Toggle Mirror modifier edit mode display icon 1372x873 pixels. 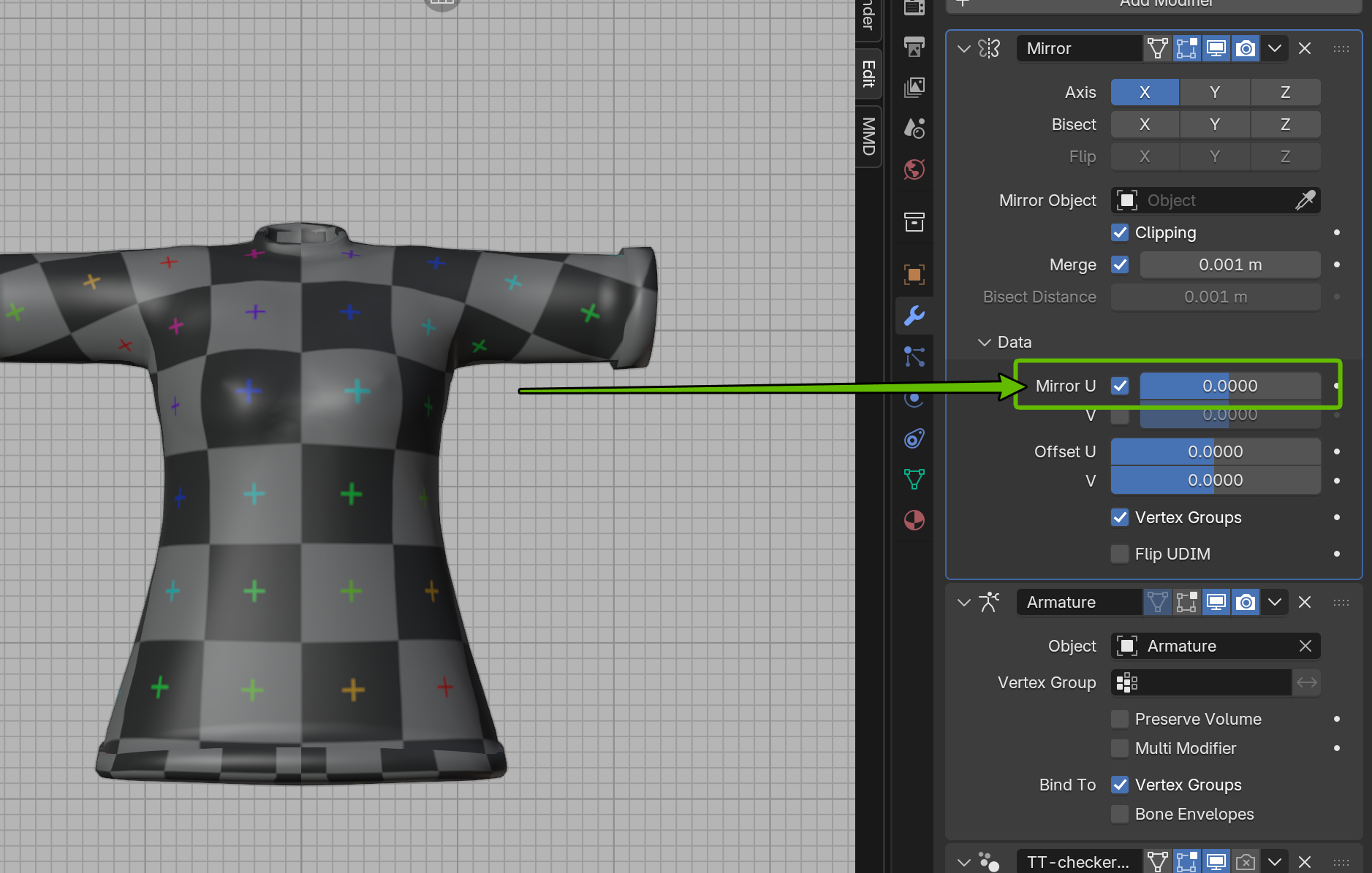[x=1186, y=49]
